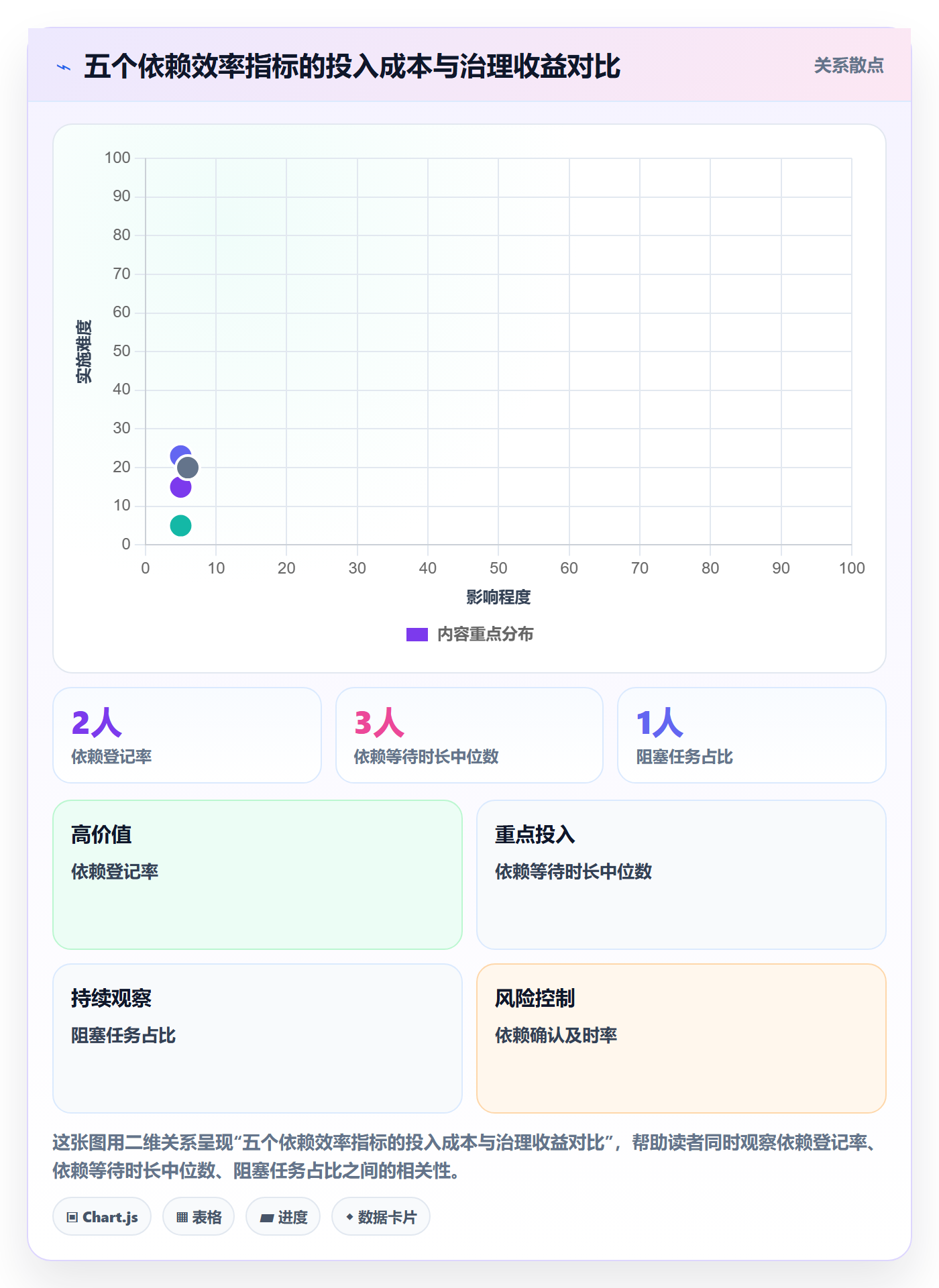The width and height of the screenshot is (939, 1288).
Task: Click the 风险控制 quadrant heading
Action: point(535,999)
